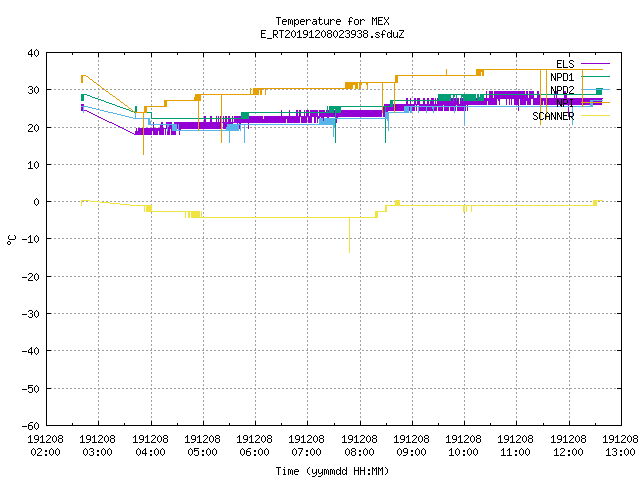Click the y-axis label 30
The height and width of the screenshot is (480, 640).
coord(33,90)
